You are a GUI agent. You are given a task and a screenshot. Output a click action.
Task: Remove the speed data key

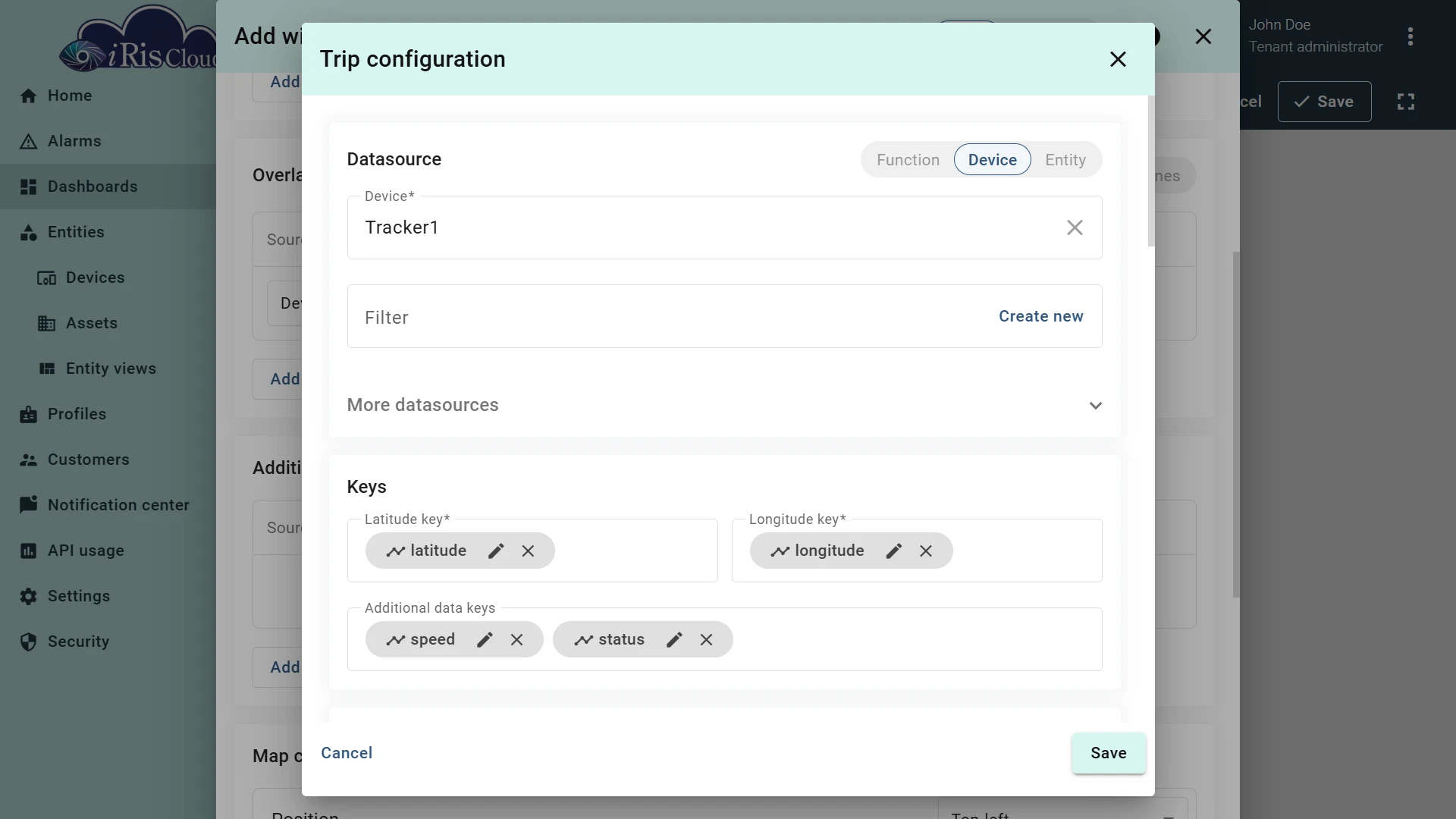[x=517, y=640]
